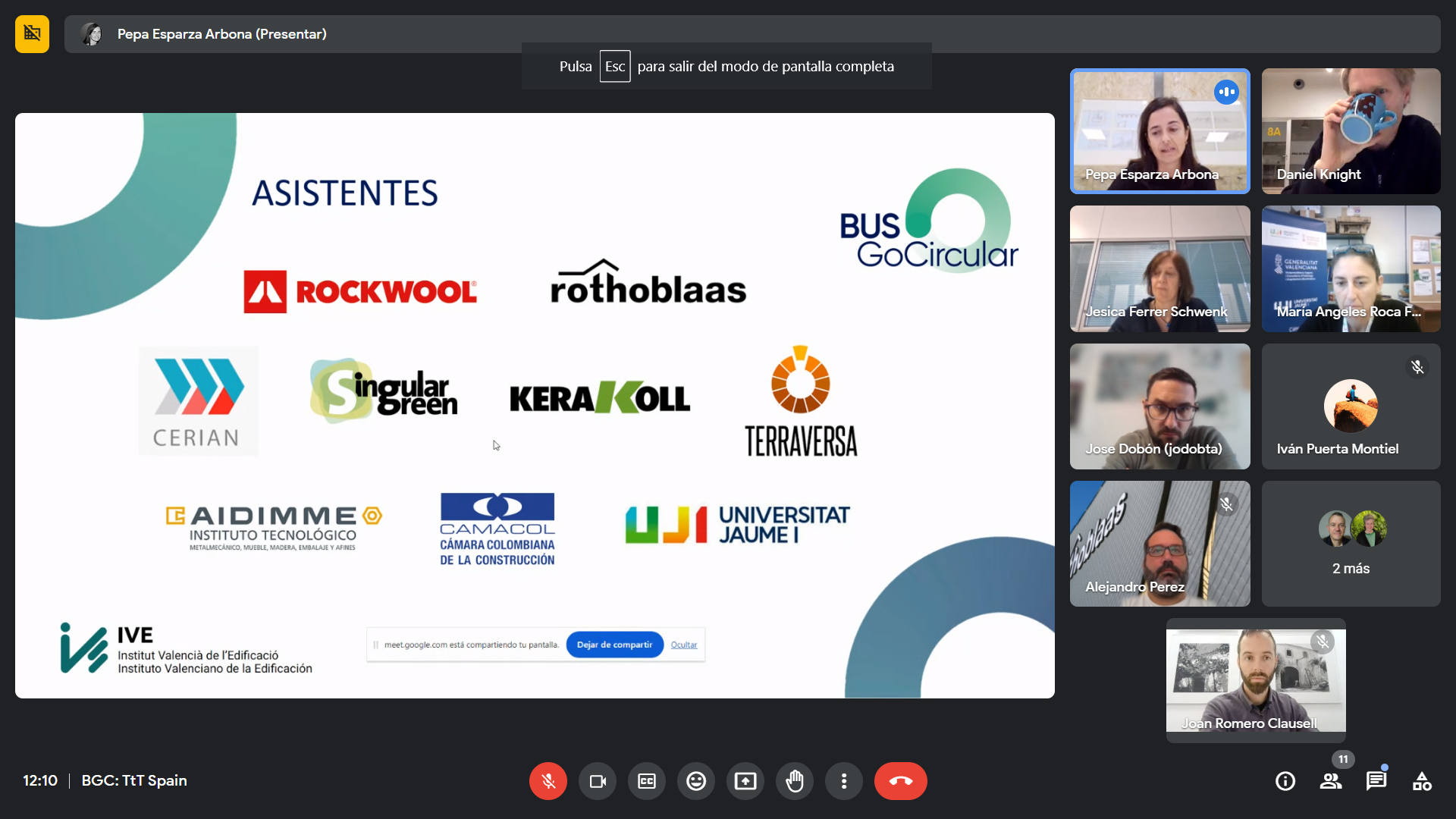Click the TERRAVERSA logo

801,402
